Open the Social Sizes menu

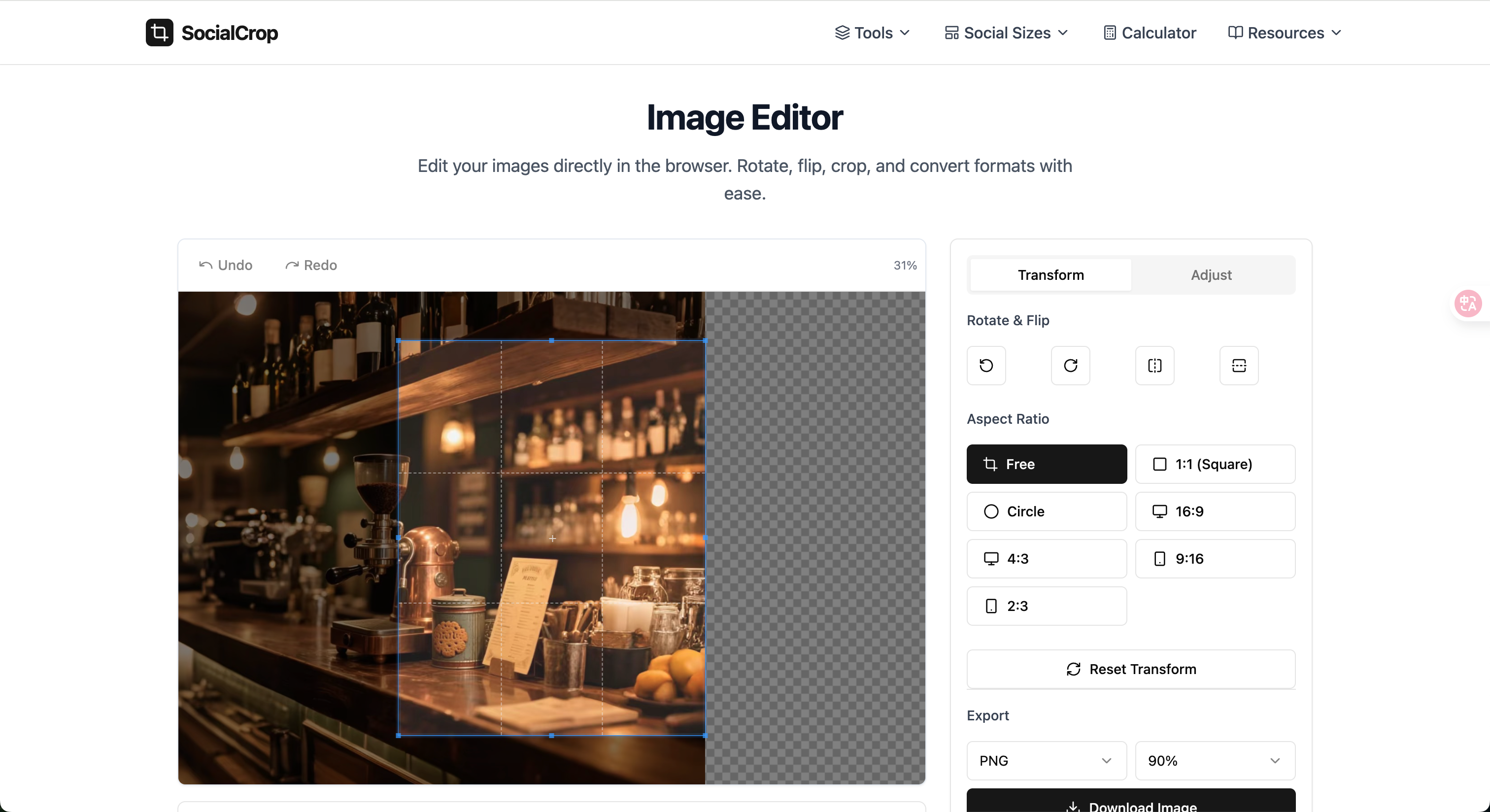click(x=1006, y=33)
